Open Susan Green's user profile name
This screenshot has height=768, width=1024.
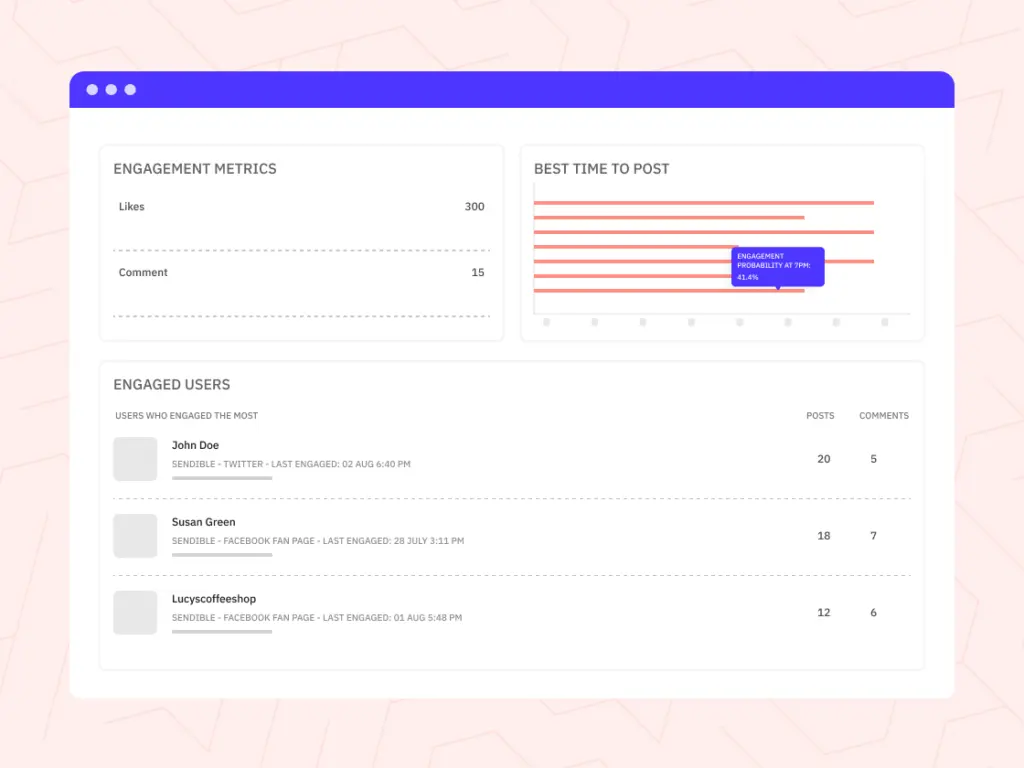click(x=203, y=522)
